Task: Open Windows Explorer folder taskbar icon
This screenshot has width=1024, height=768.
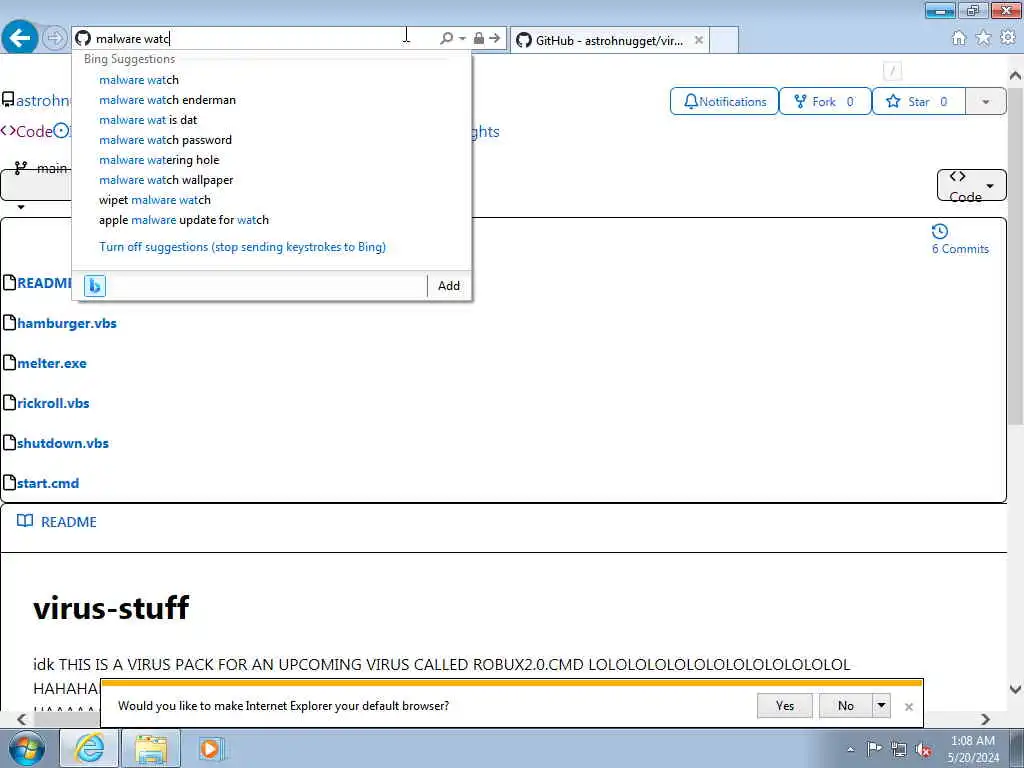Action: click(150, 749)
